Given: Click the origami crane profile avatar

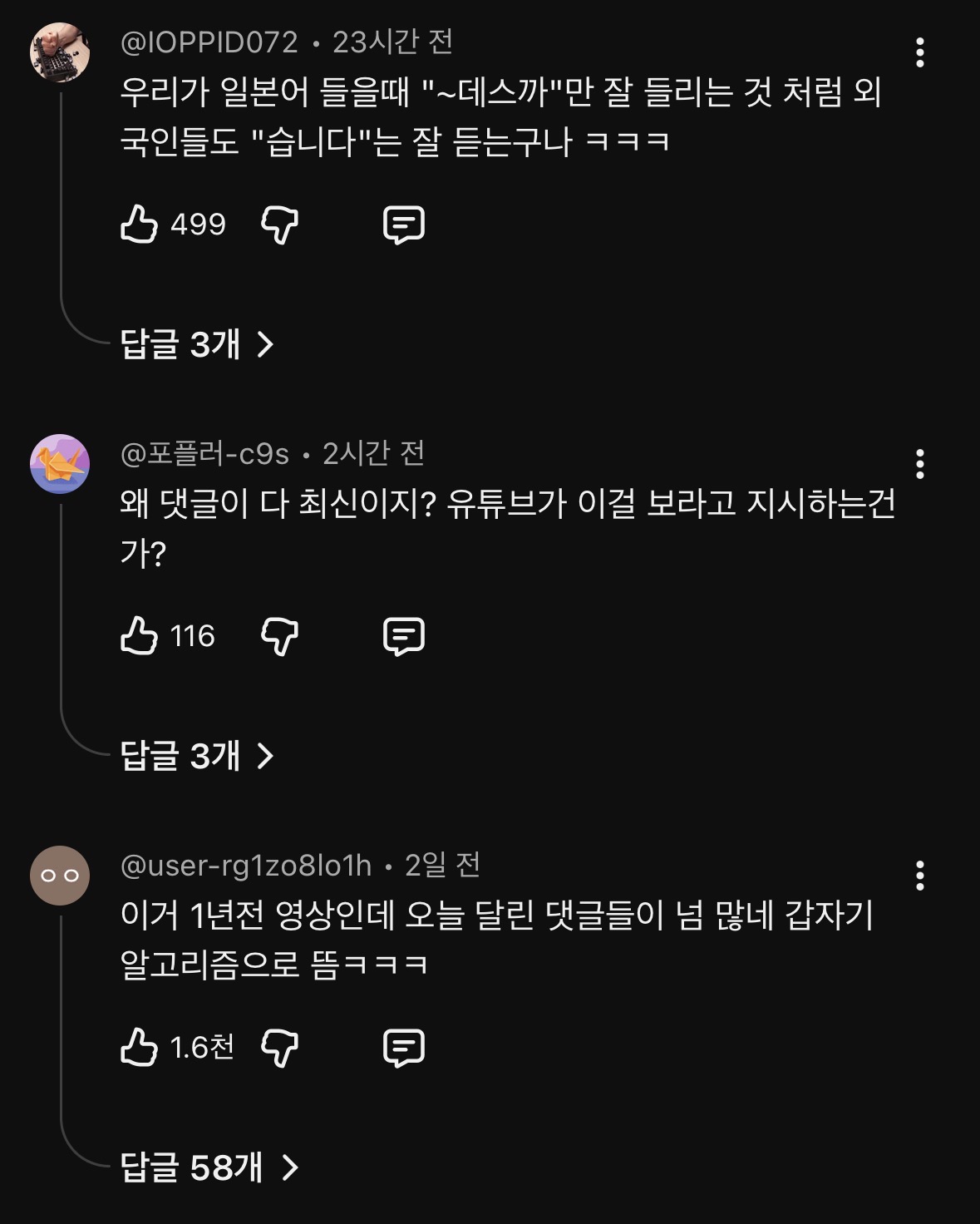Looking at the screenshot, I should click(60, 464).
